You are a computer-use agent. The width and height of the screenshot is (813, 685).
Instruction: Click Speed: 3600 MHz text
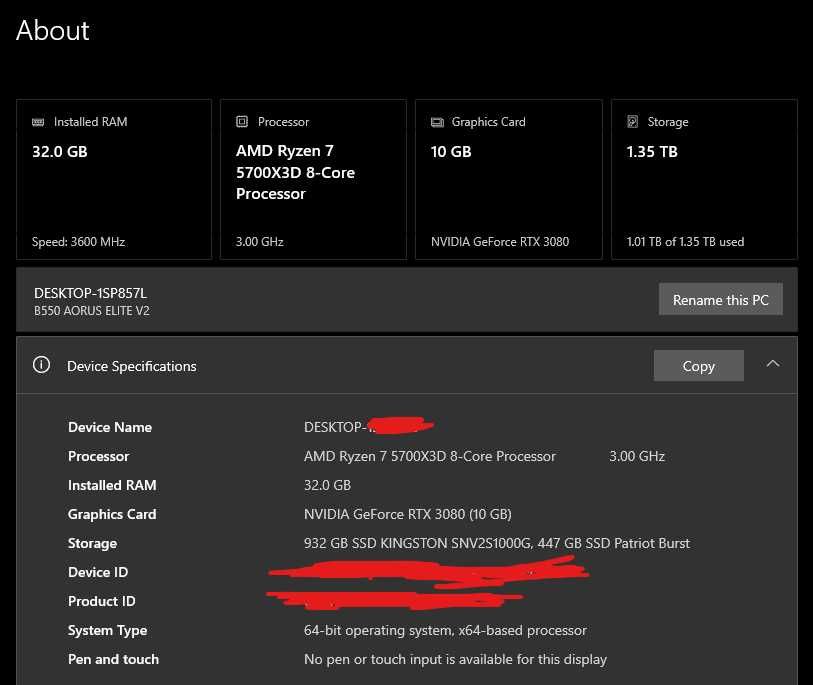click(x=78, y=242)
